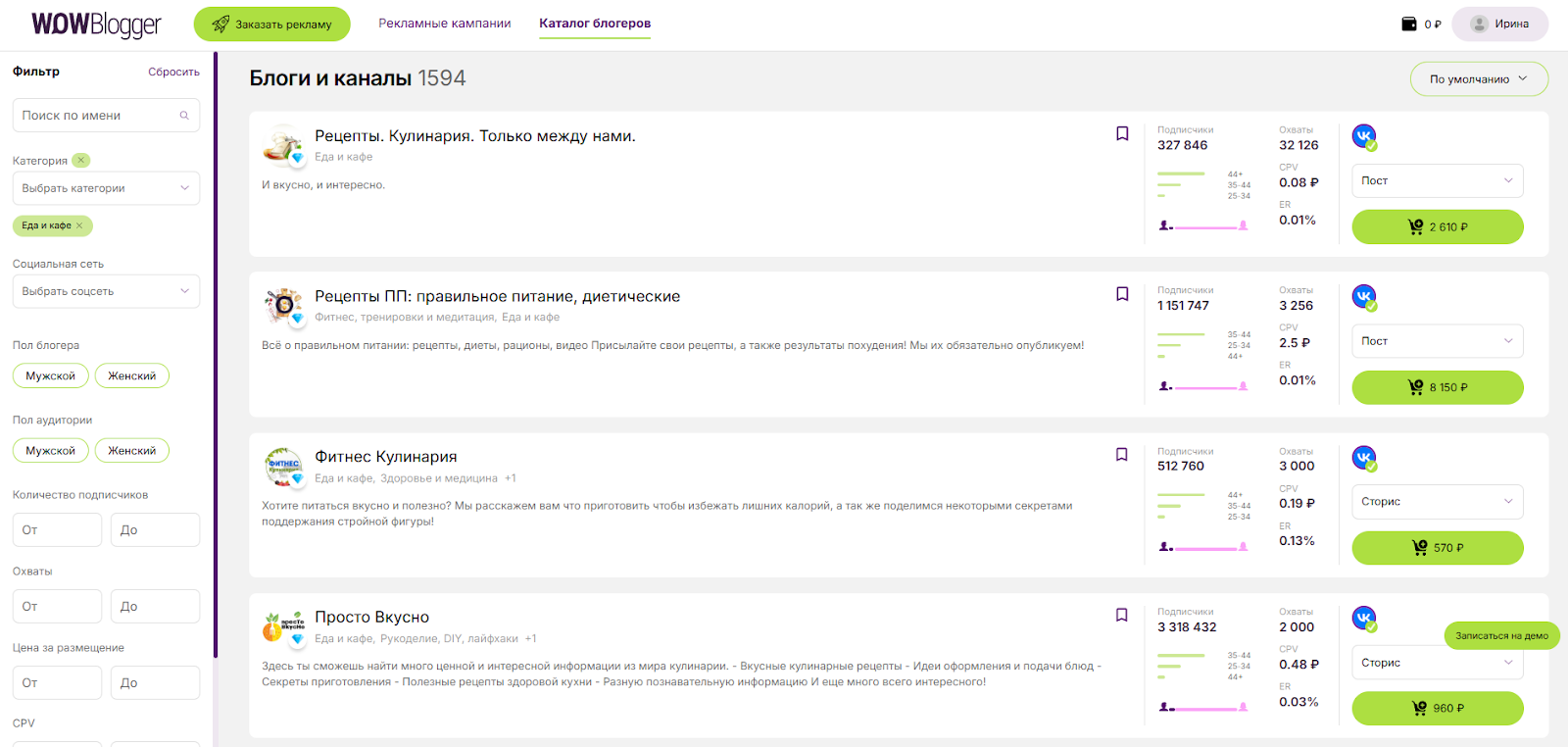Image resolution: width=1568 pixels, height=747 pixels.
Task: Toggle "Мужской" under Пол блогера
Action: [x=50, y=375]
